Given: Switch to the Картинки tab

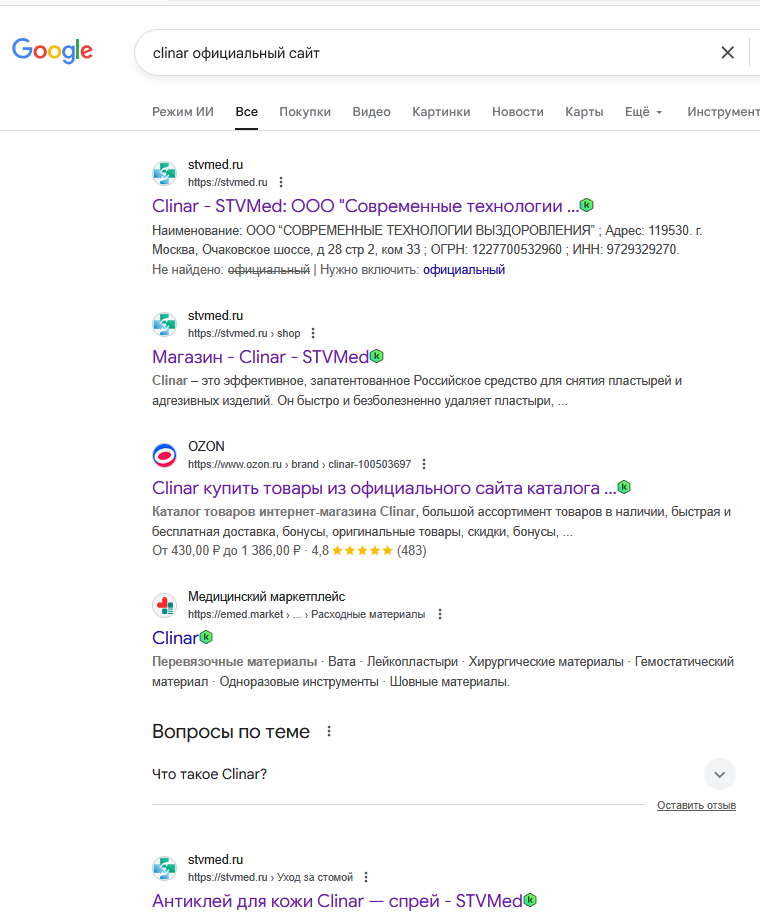Looking at the screenshot, I should coord(441,112).
